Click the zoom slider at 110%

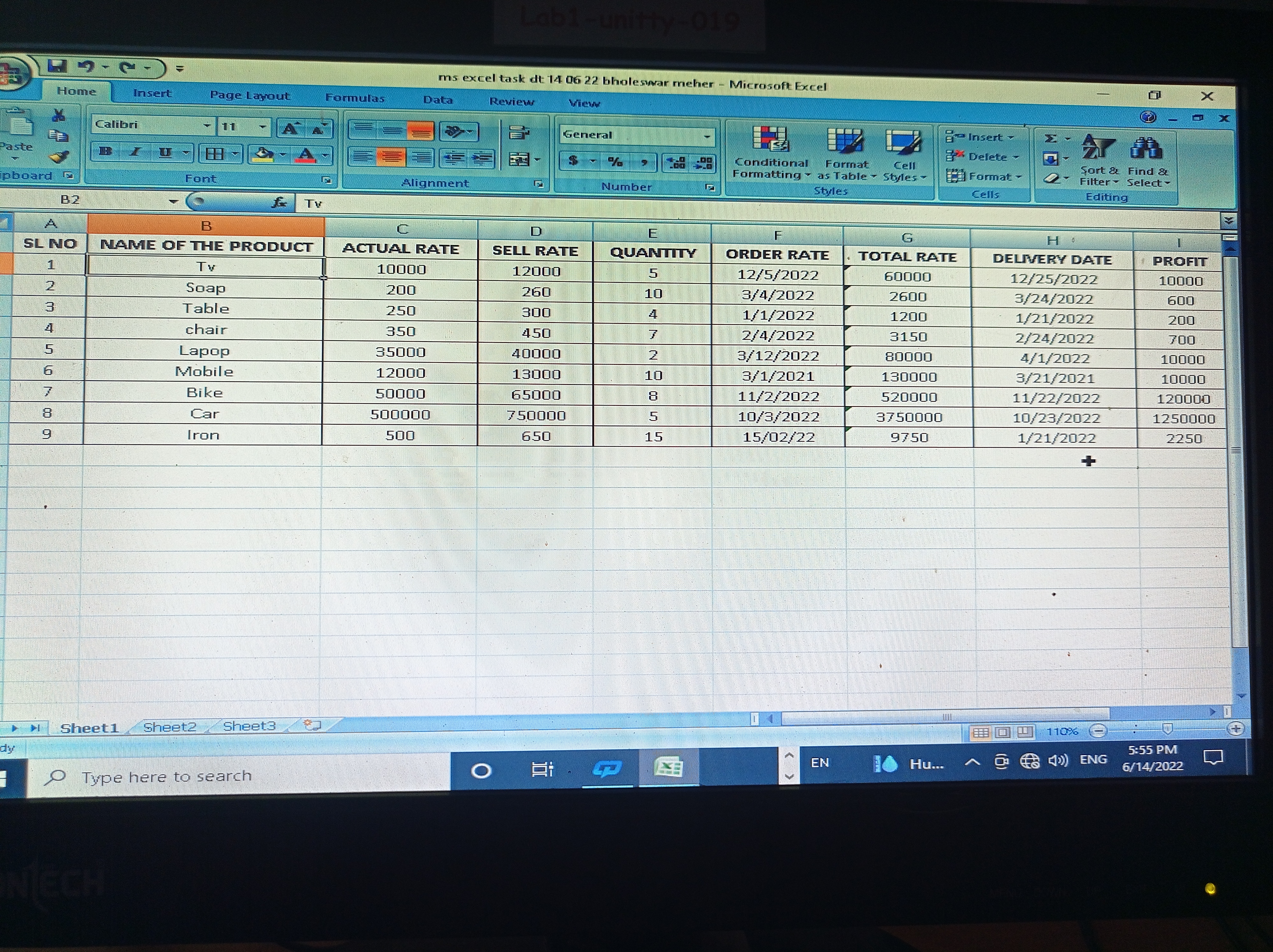click(x=1167, y=729)
